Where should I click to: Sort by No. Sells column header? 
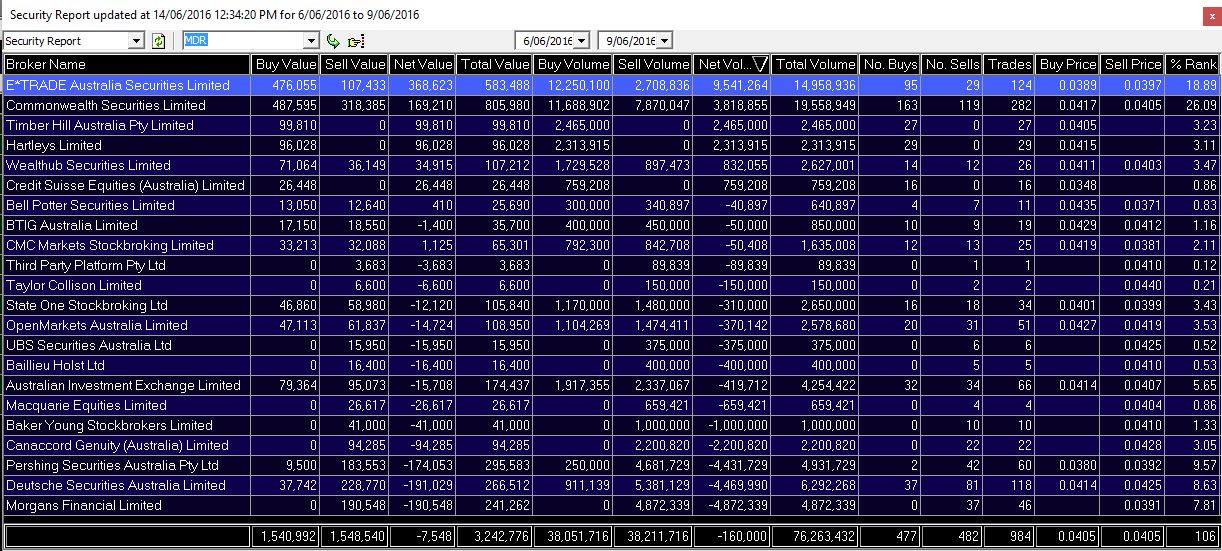point(952,64)
